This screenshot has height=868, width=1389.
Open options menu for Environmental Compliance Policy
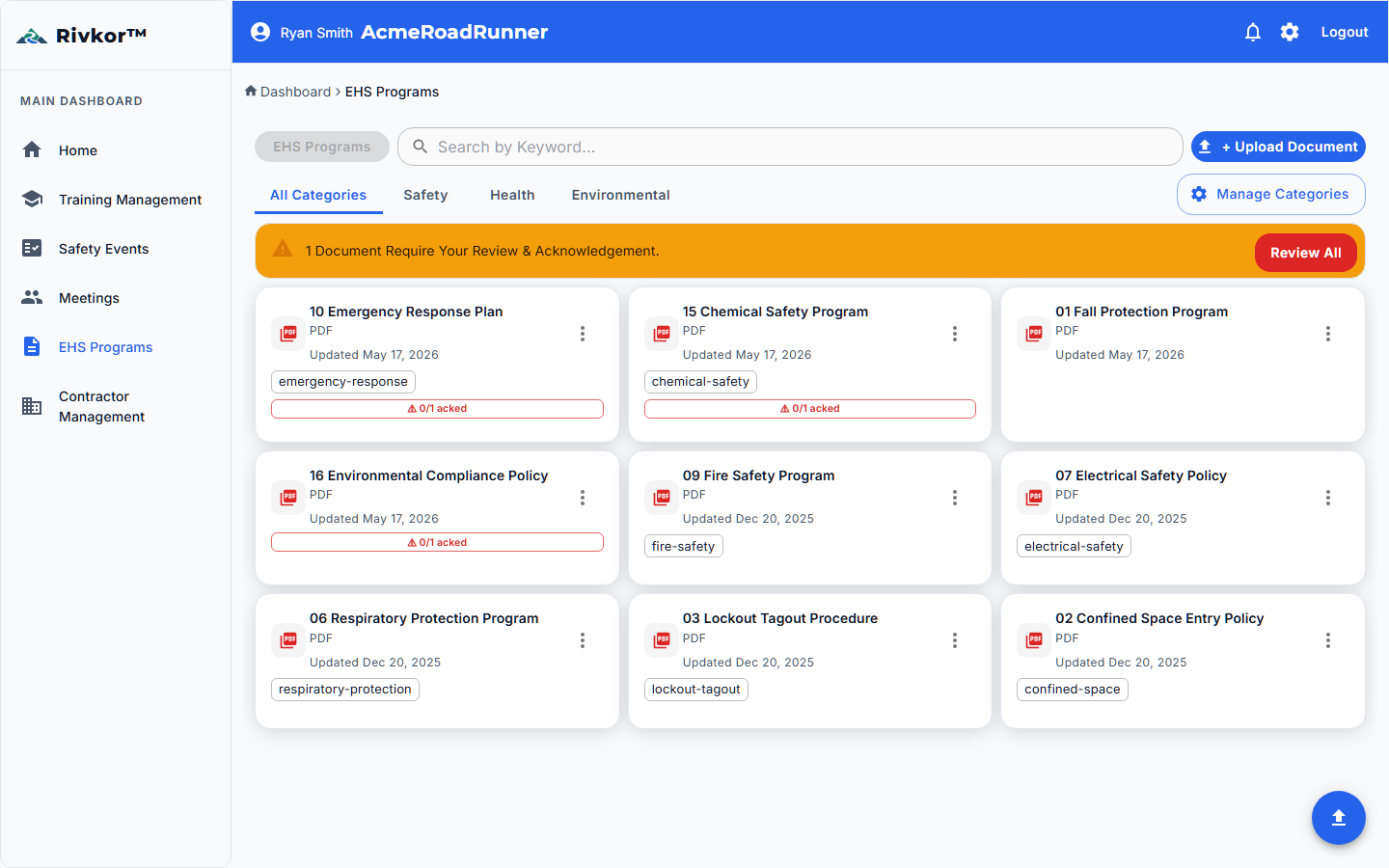(x=583, y=498)
